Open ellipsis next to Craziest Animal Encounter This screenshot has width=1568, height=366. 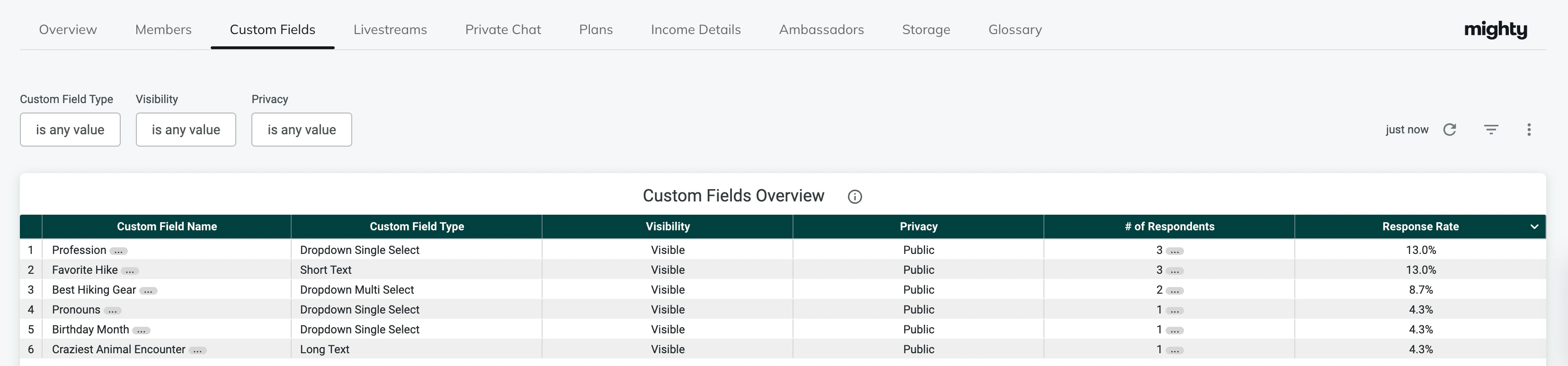click(197, 351)
